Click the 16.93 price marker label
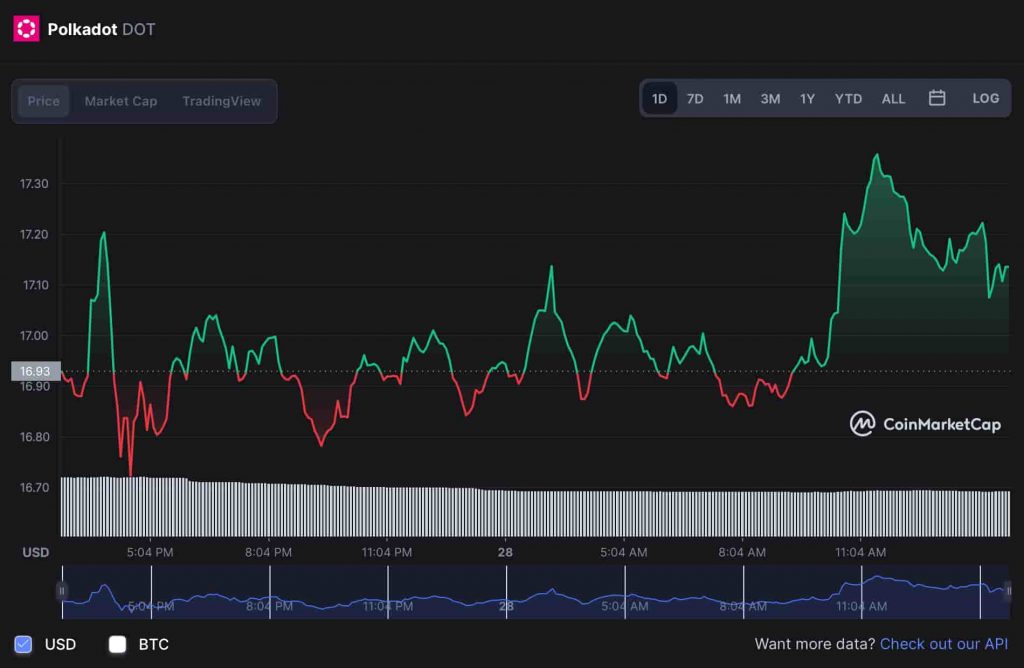Image resolution: width=1024 pixels, height=668 pixels. pyautogui.click(x=36, y=371)
